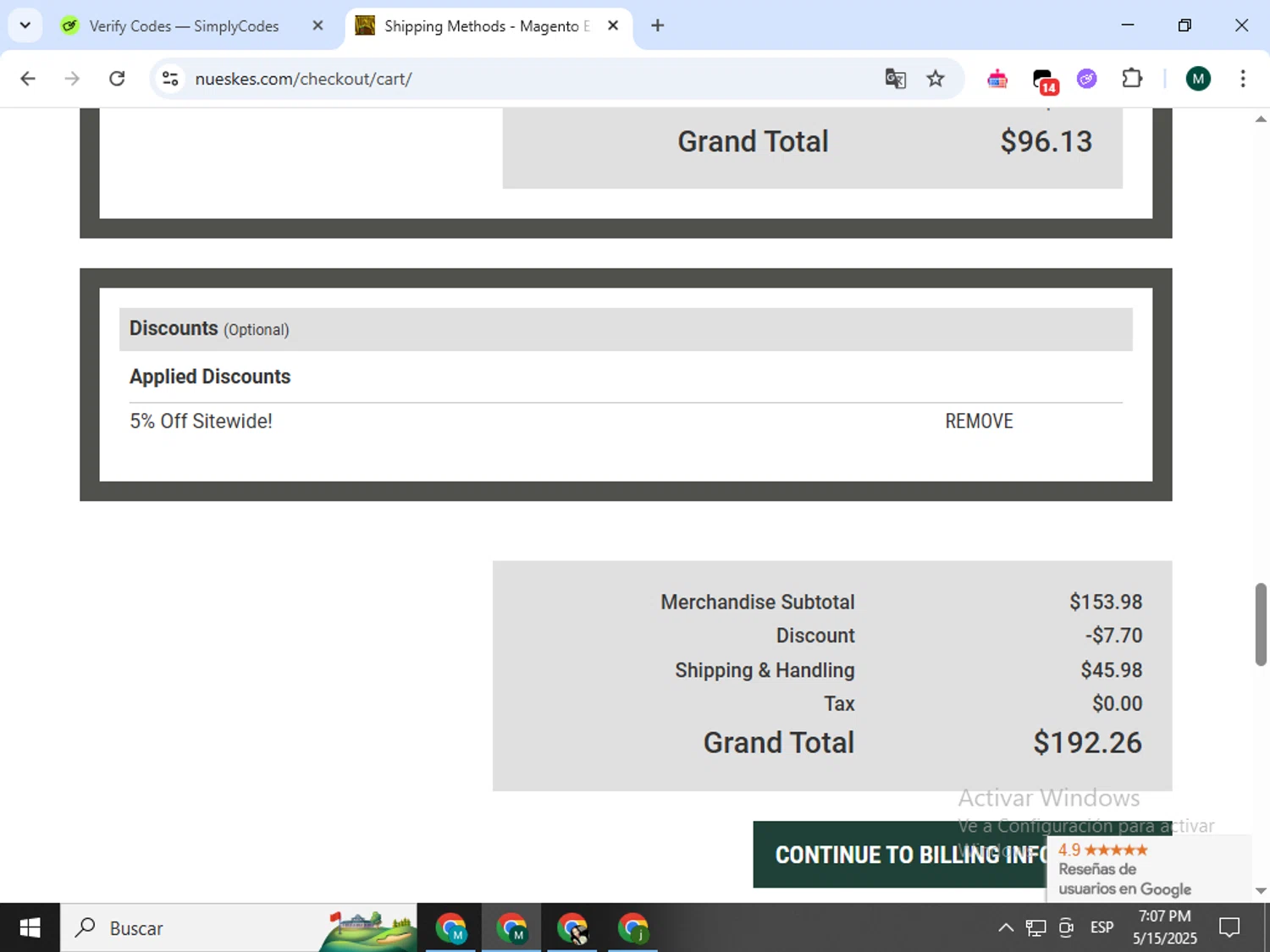The image size is (1270, 952).
Task: Click the taskbar device tray icon
Action: pos(1066,928)
